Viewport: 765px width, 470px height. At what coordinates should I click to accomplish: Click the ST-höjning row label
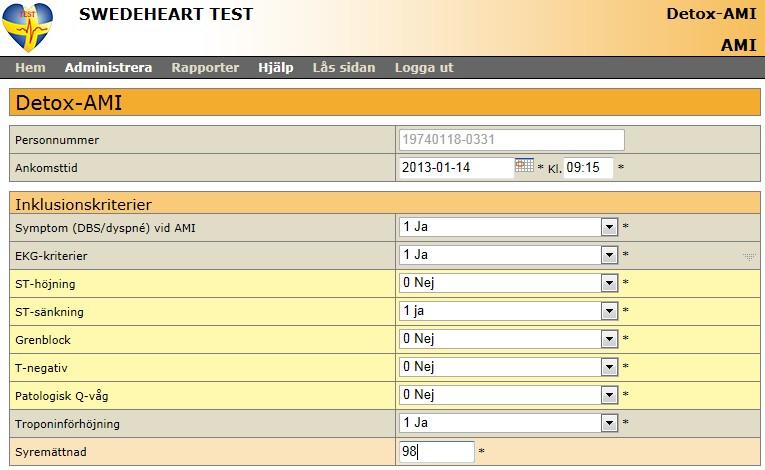(45, 284)
